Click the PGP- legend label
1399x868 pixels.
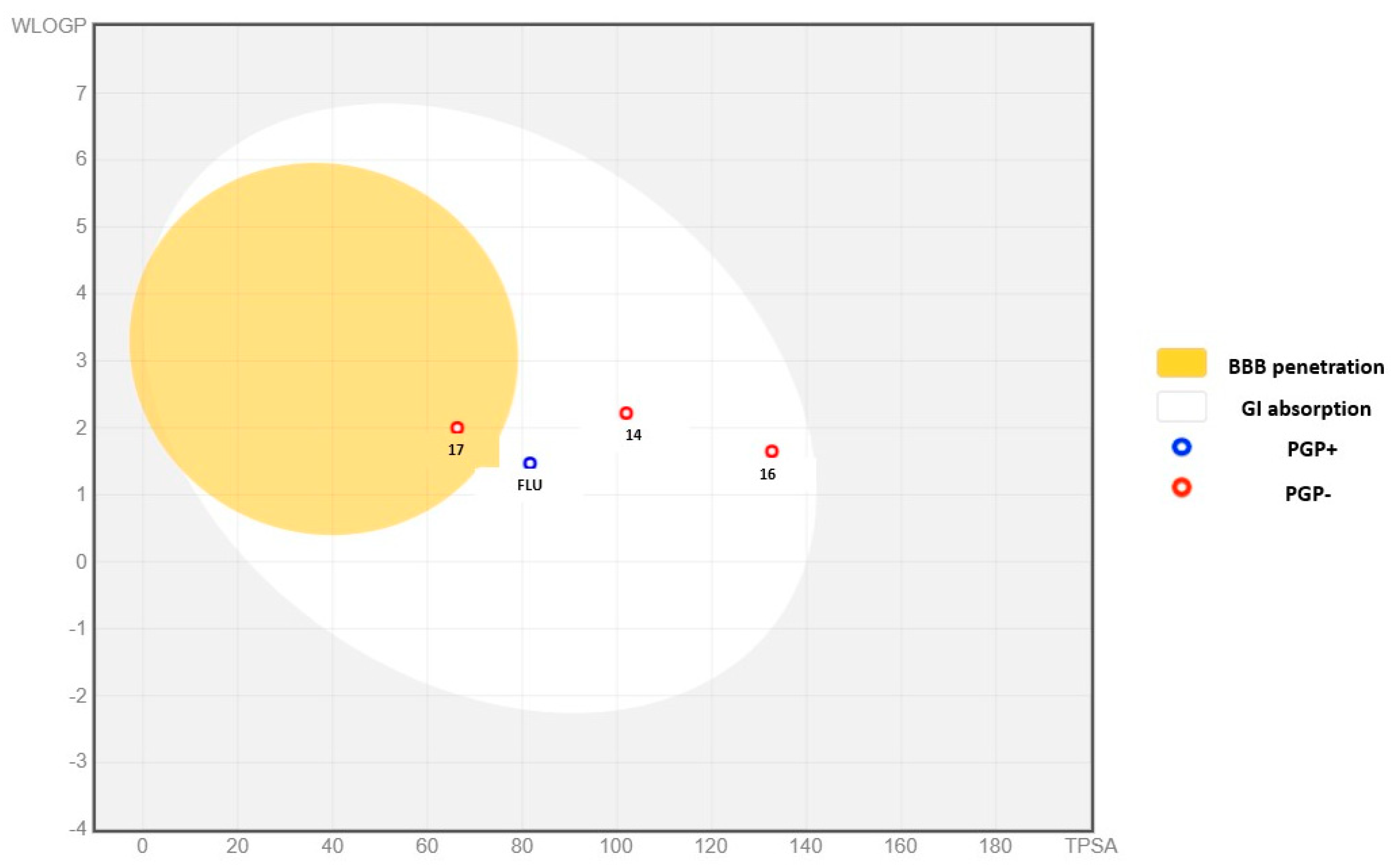pos(1308,494)
